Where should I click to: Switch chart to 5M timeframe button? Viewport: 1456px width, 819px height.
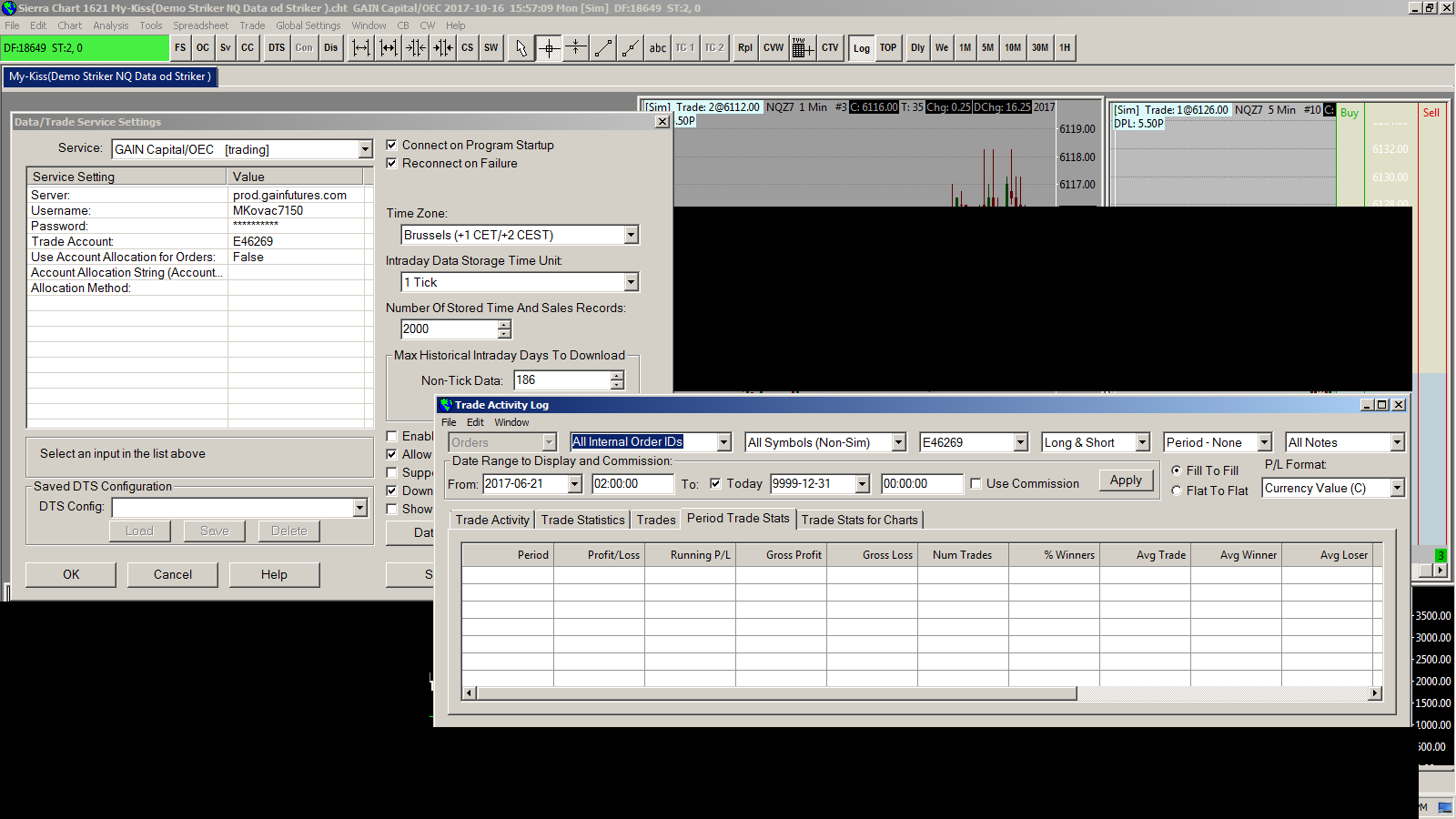click(x=987, y=48)
